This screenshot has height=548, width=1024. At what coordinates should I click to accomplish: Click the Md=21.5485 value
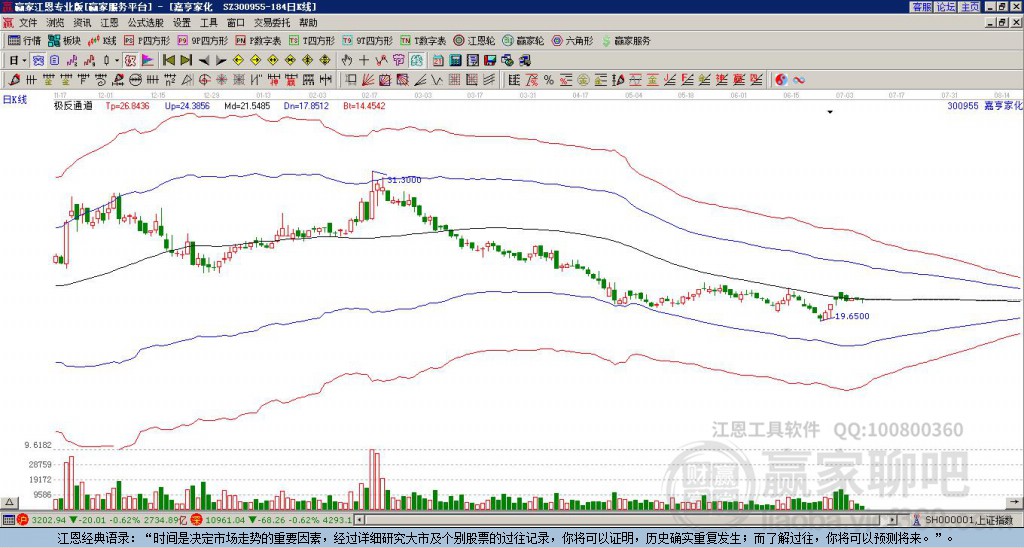coord(248,106)
